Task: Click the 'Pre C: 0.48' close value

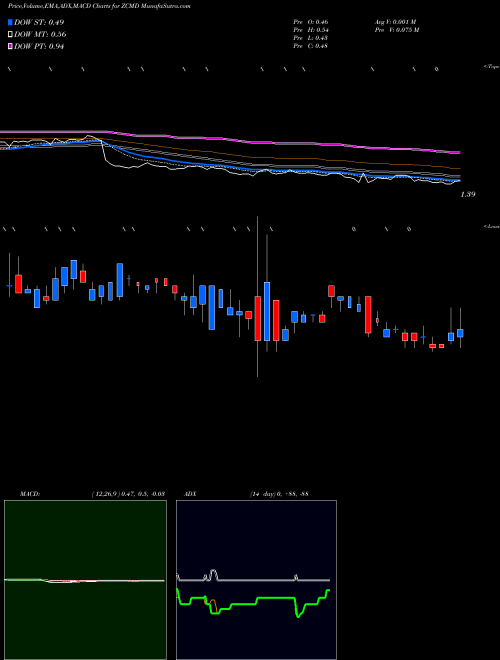Action: click(311, 46)
